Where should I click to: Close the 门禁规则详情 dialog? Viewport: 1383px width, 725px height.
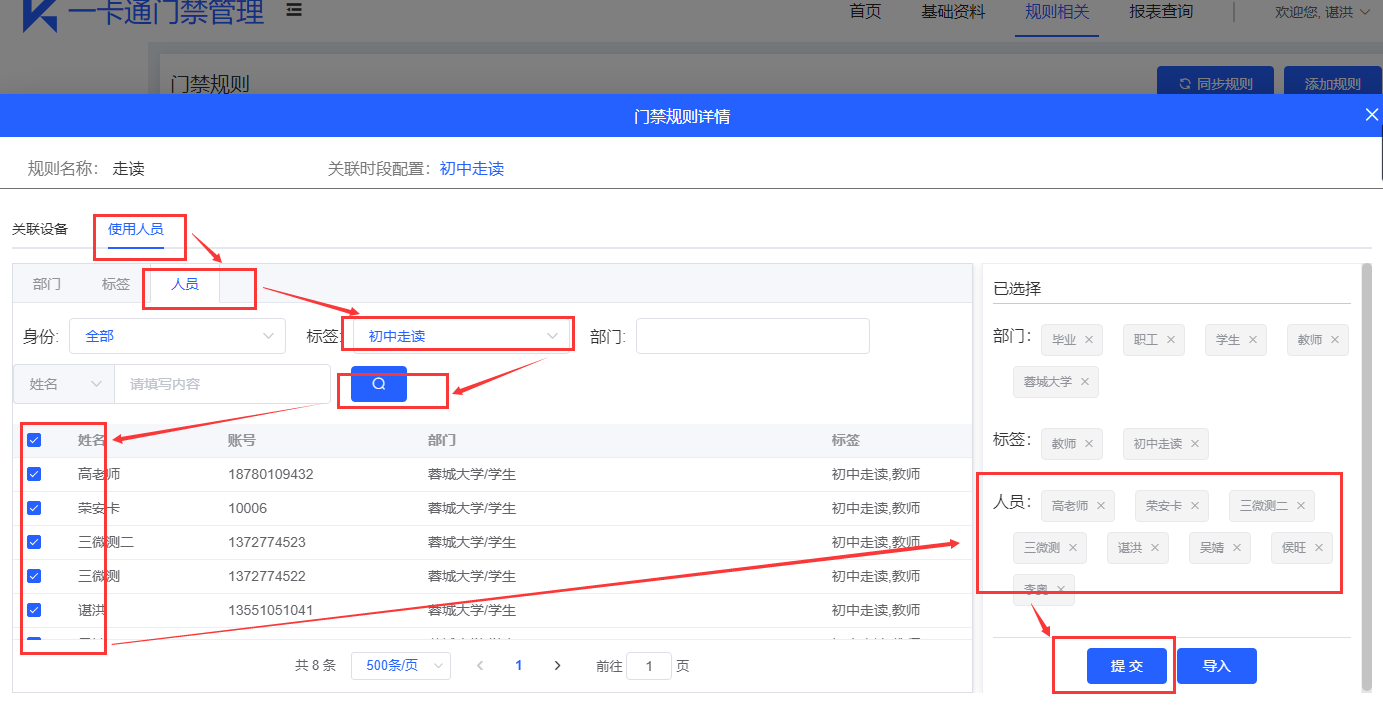[x=1371, y=115]
